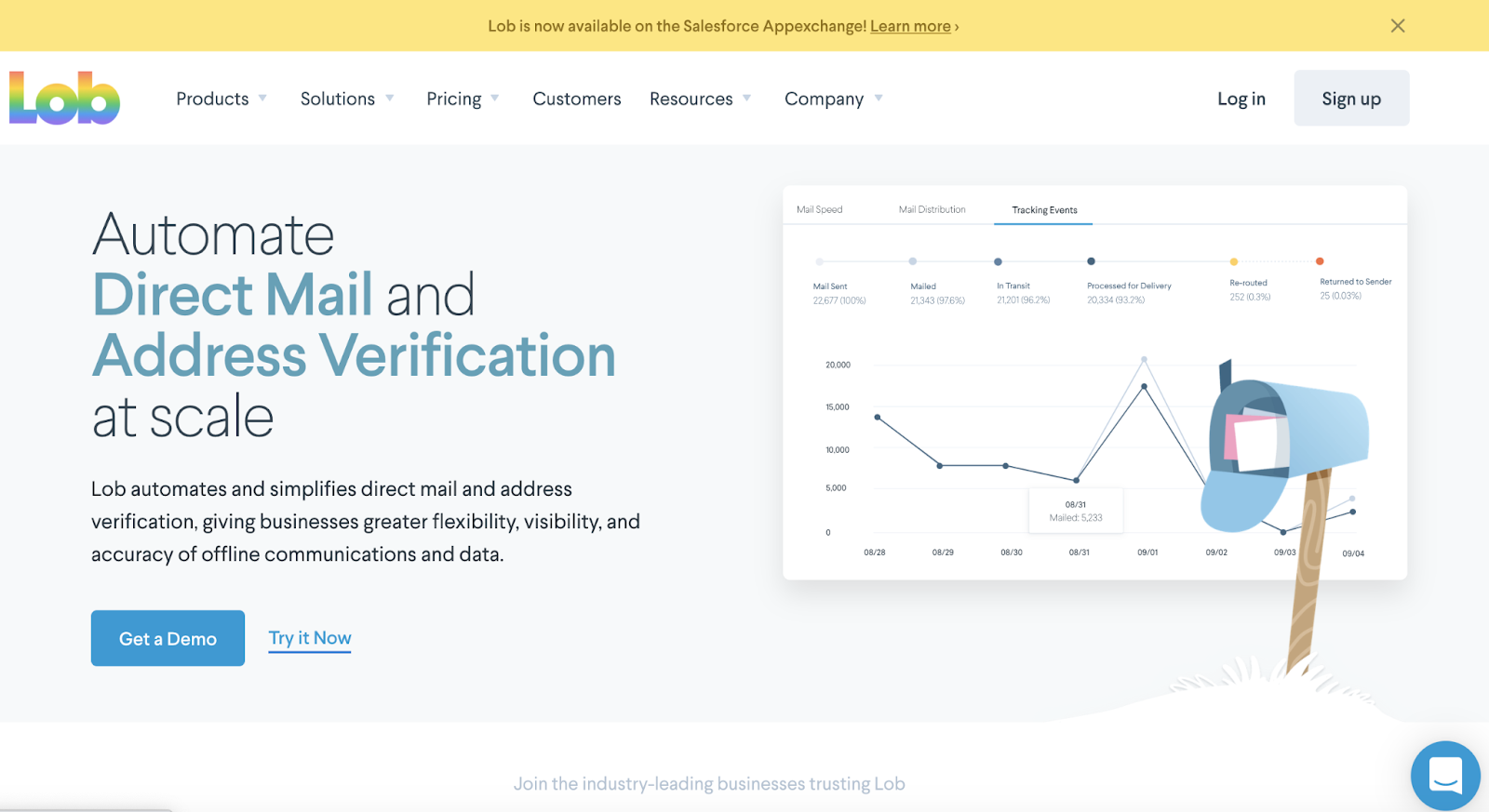
Task: Click the Processed for Delivery dot
Action: (x=1091, y=261)
